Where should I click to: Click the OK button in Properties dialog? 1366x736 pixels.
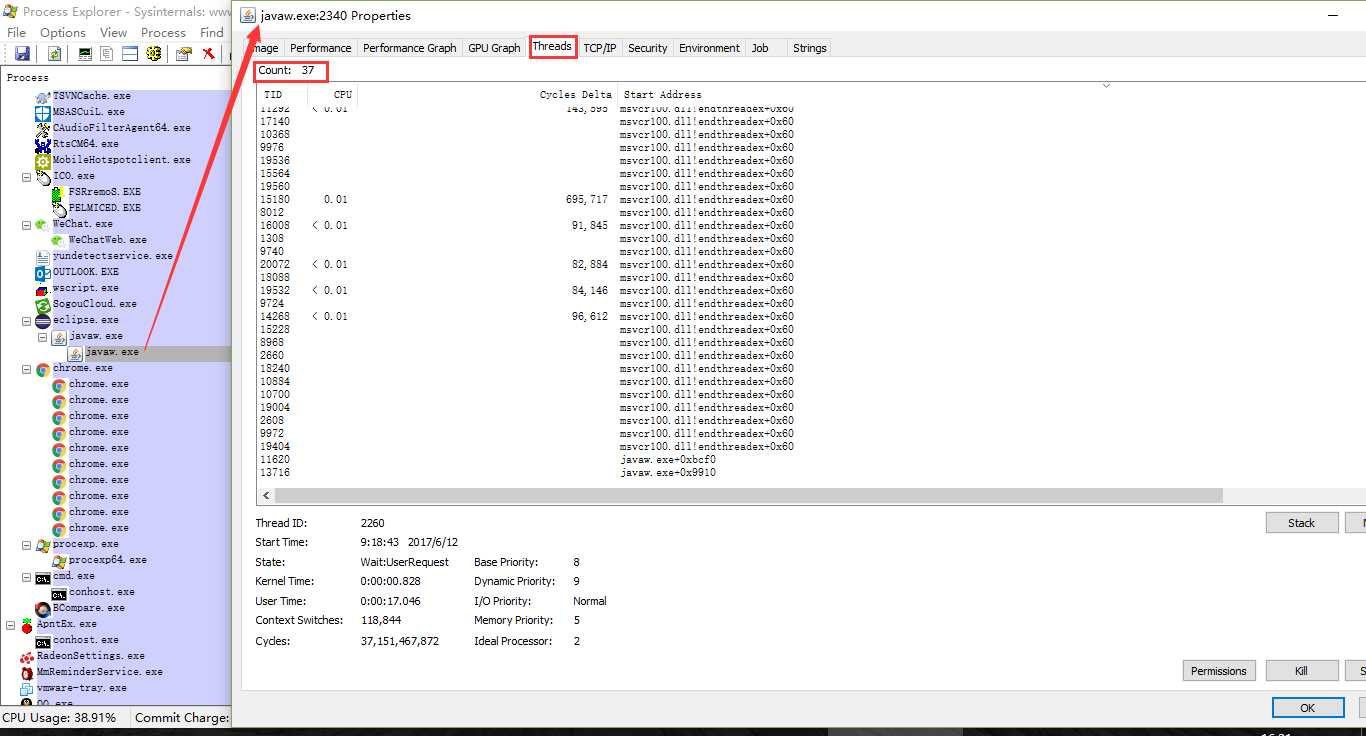coord(1308,707)
